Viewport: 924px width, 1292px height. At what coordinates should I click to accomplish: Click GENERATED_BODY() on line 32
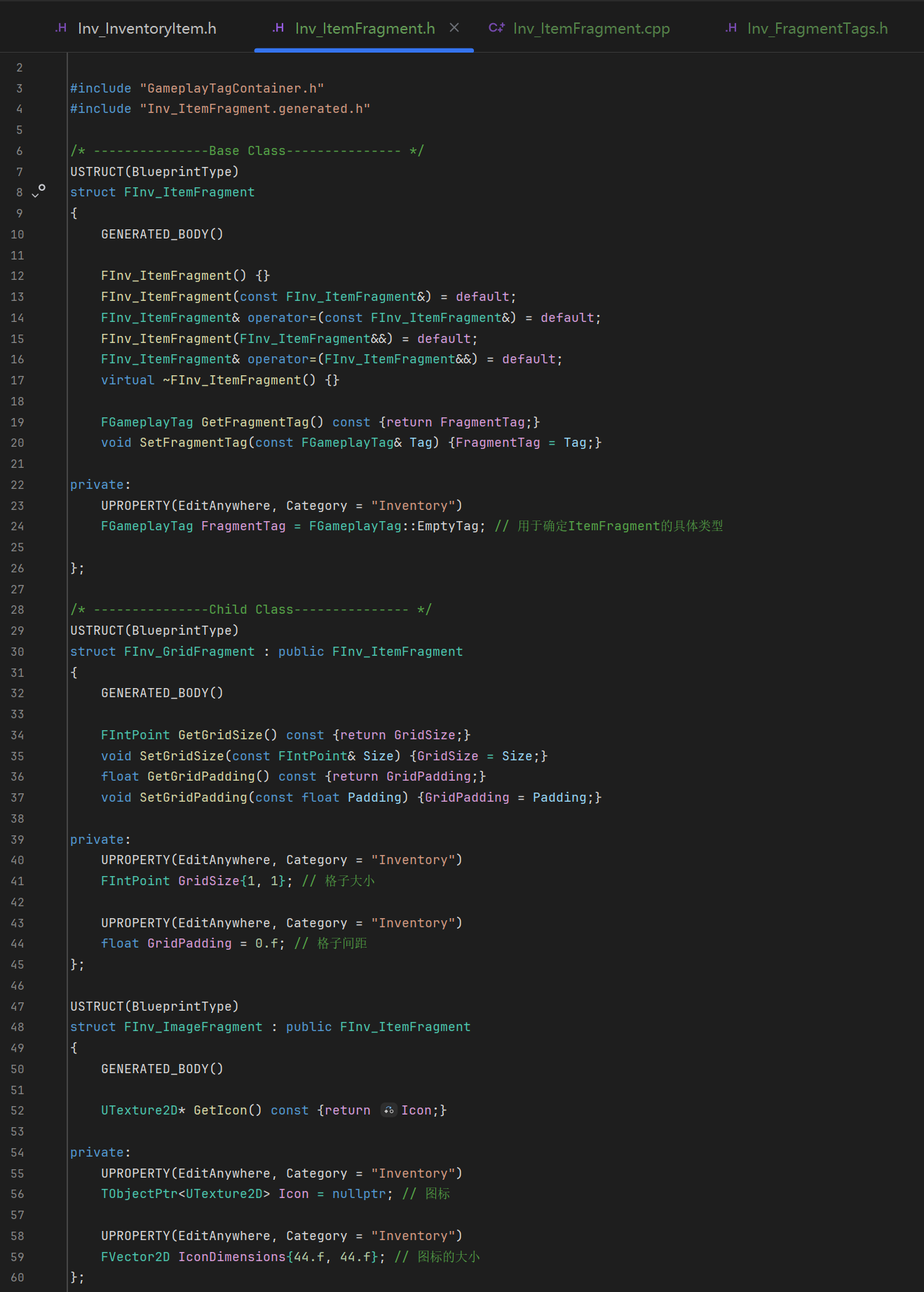pyautogui.click(x=162, y=693)
